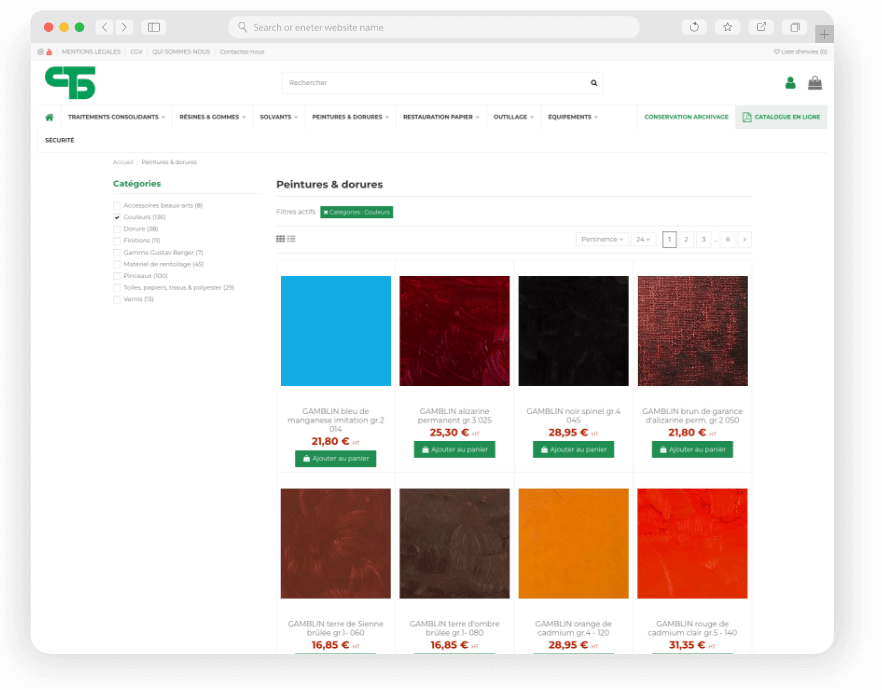Image resolution: width=882 pixels, height=690 pixels.
Task: Toggle Accessoires beaux-arts category checkbox
Action: pyautogui.click(x=117, y=206)
